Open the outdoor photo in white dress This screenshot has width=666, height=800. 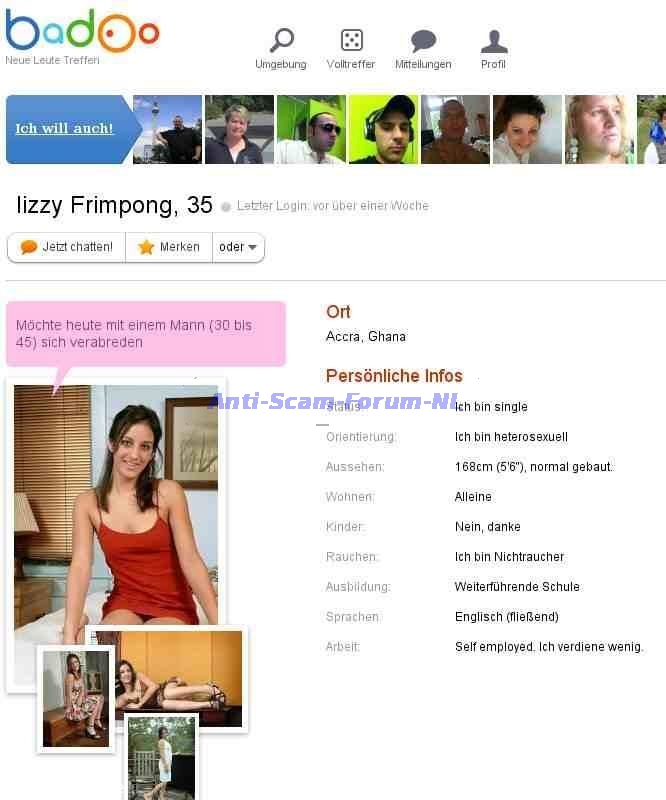coord(161,759)
